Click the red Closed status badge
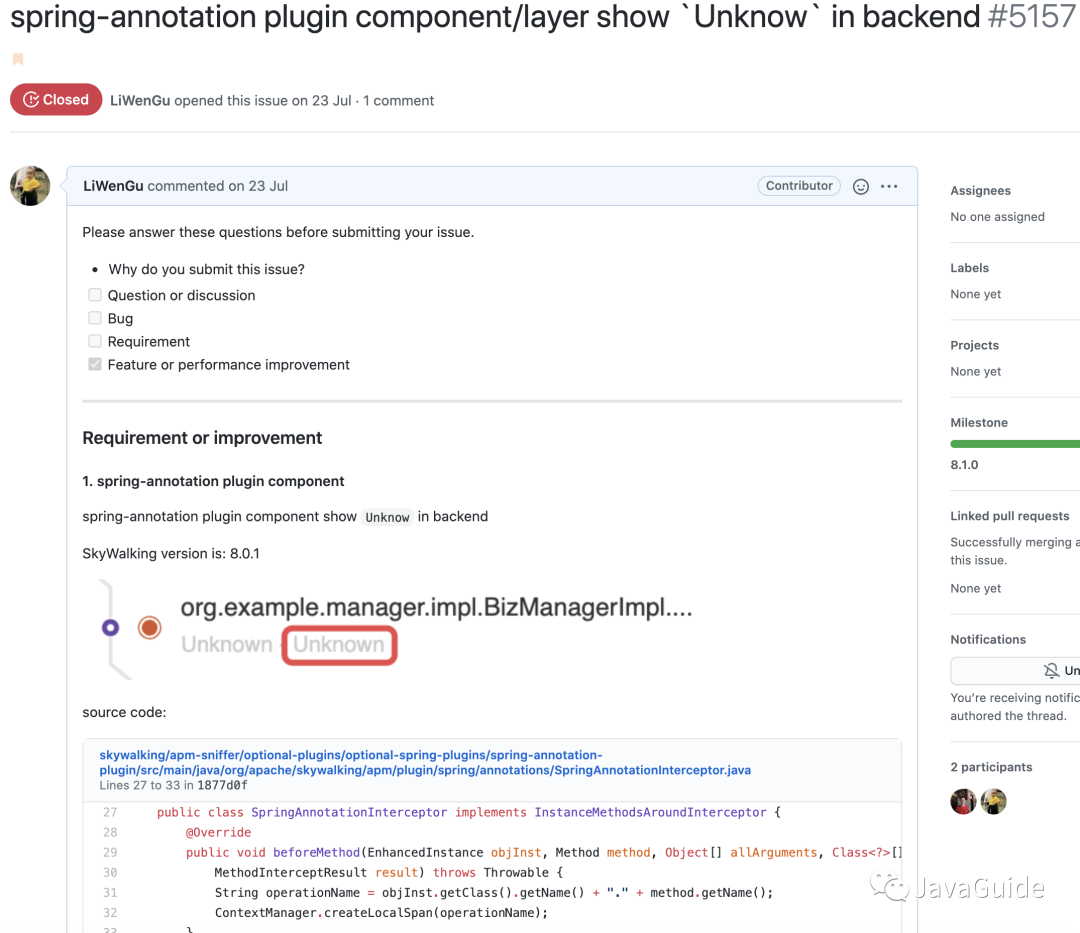This screenshot has height=933, width=1080. click(x=56, y=100)
